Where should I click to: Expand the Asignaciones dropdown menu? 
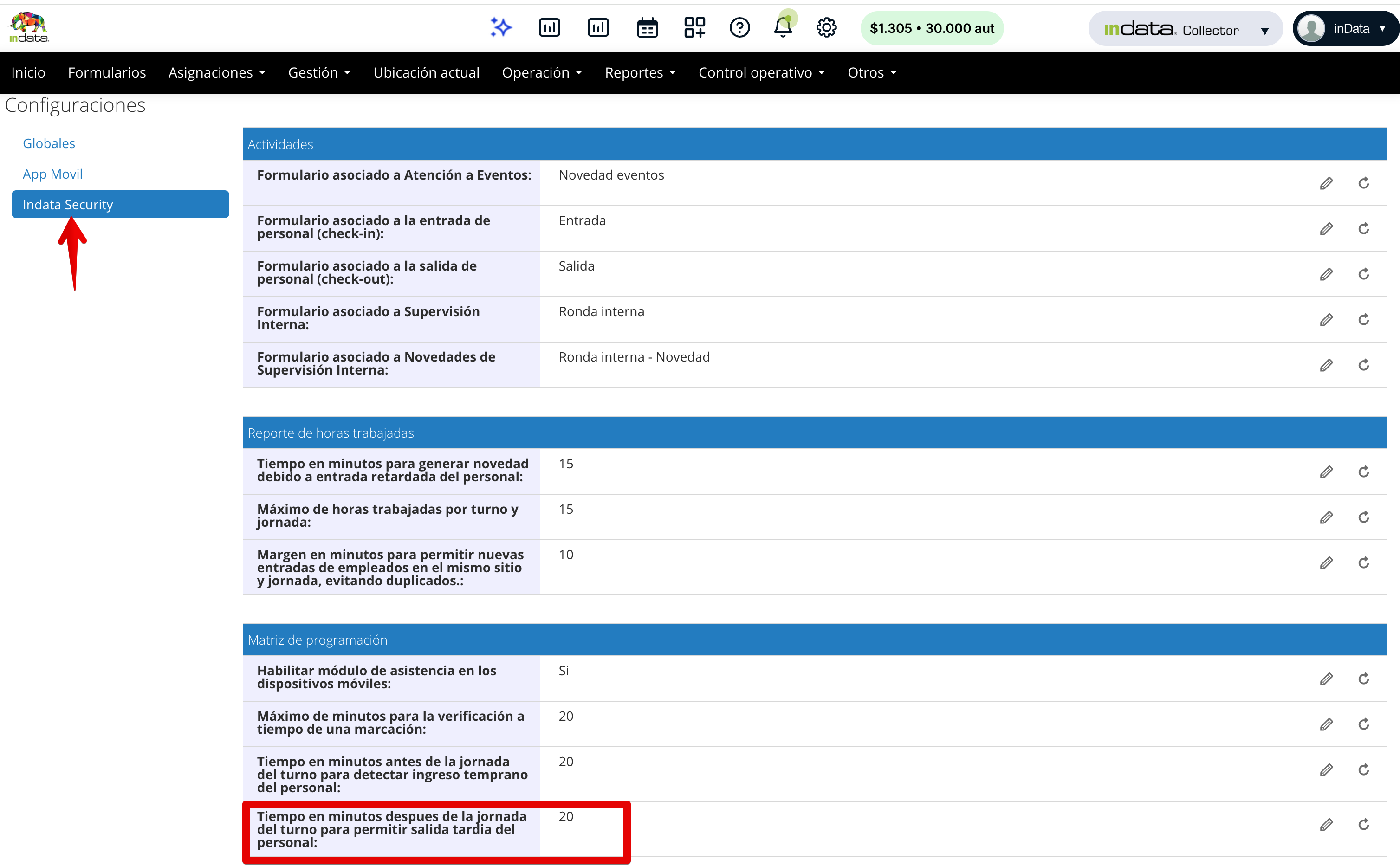pos(216,73)
